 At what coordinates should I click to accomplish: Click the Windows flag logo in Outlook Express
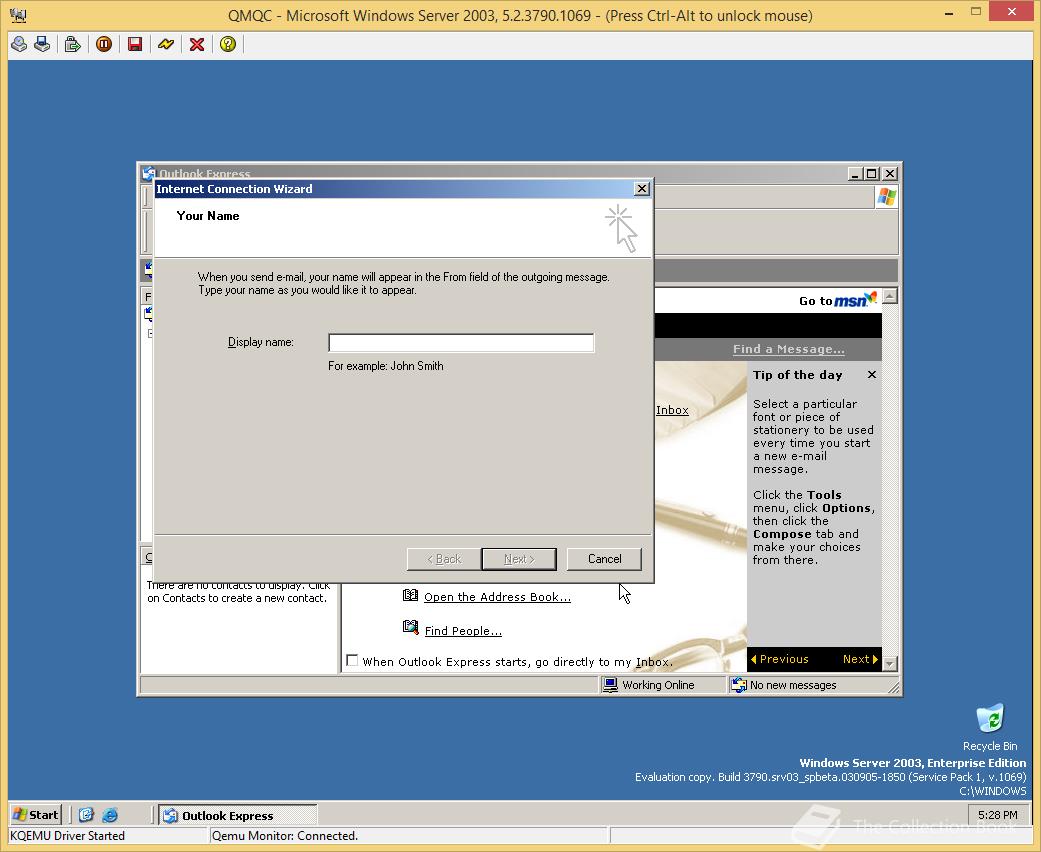(887, 197)
